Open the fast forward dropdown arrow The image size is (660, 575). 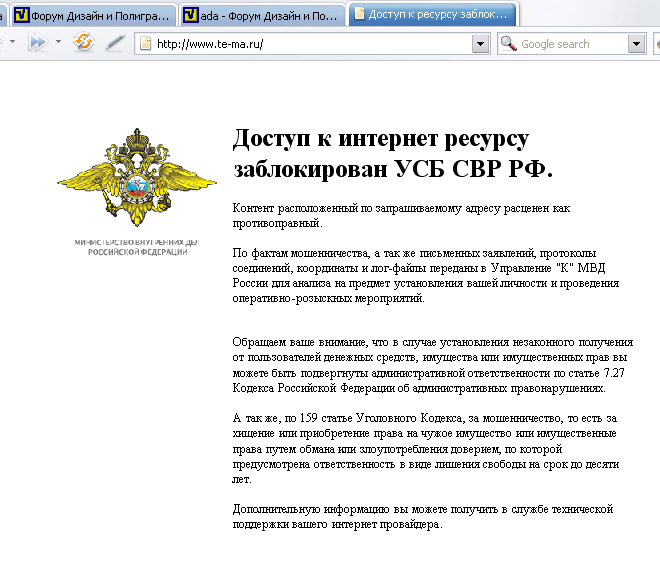pos(59,42)
